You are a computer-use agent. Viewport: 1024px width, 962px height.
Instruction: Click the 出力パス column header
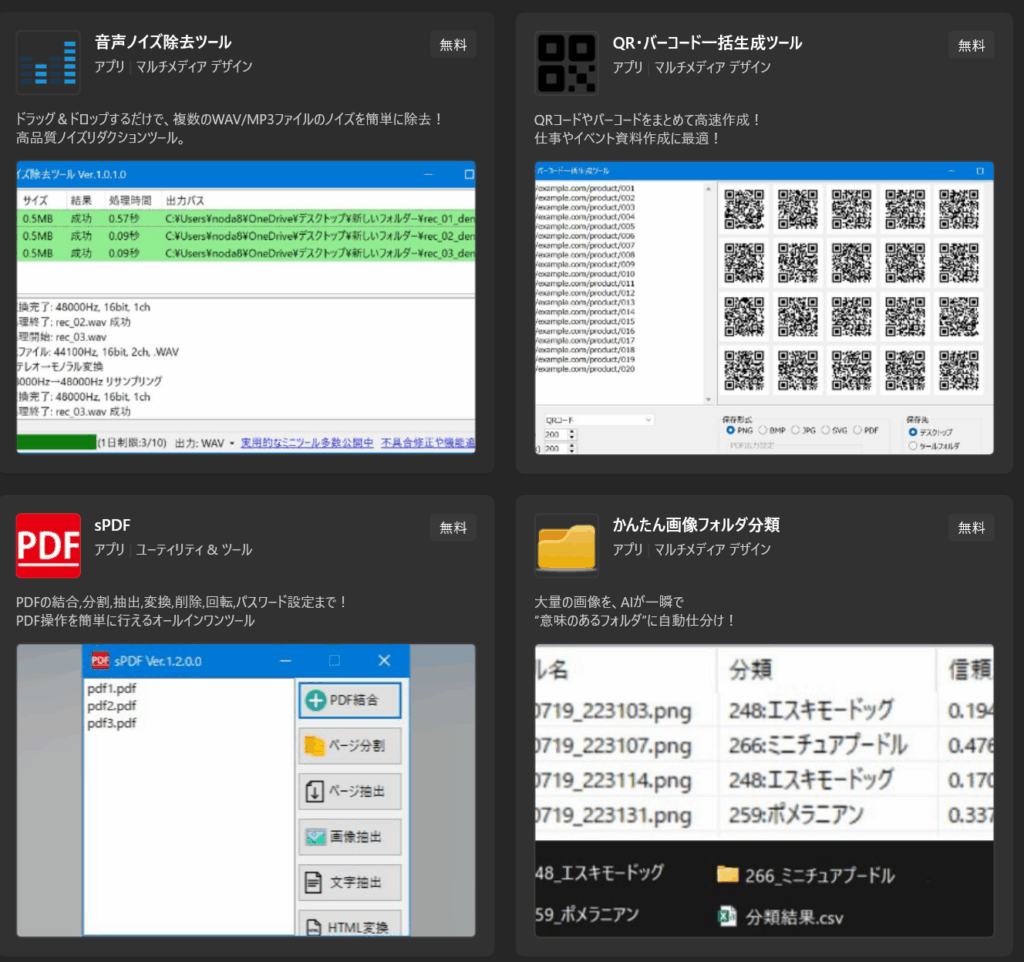coord(184,201)
